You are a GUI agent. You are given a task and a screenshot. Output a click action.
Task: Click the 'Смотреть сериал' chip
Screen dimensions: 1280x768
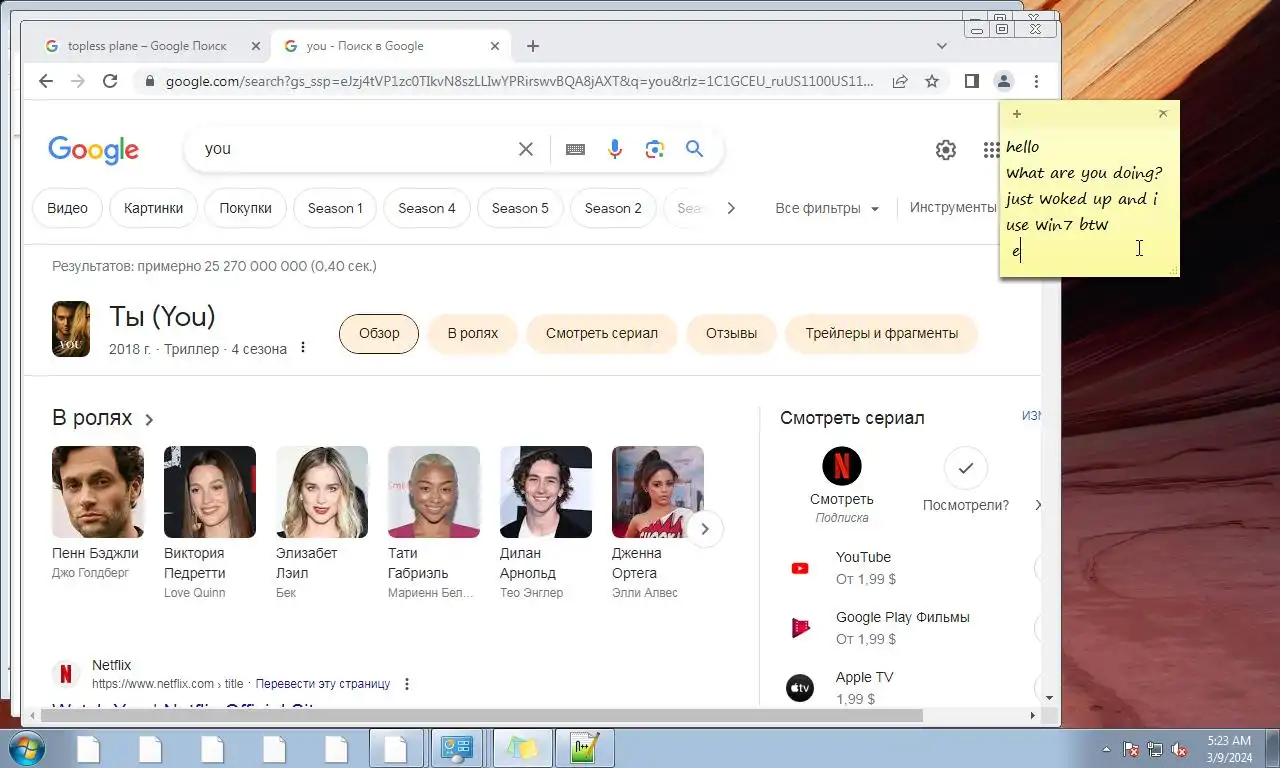602,334
